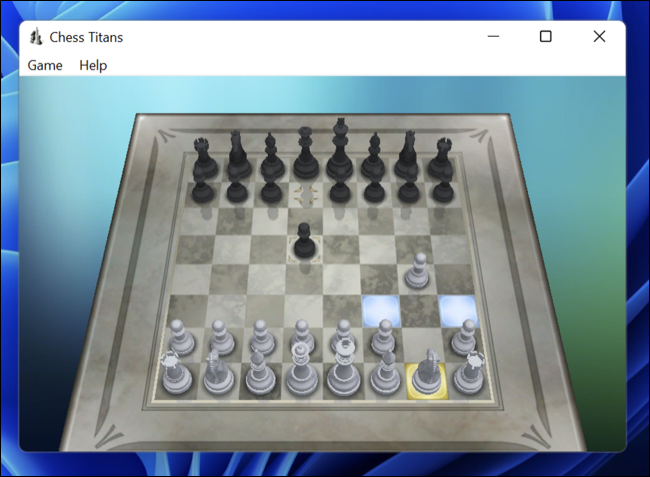Select the white king
650x477 pixels.
tap(343, 368)
